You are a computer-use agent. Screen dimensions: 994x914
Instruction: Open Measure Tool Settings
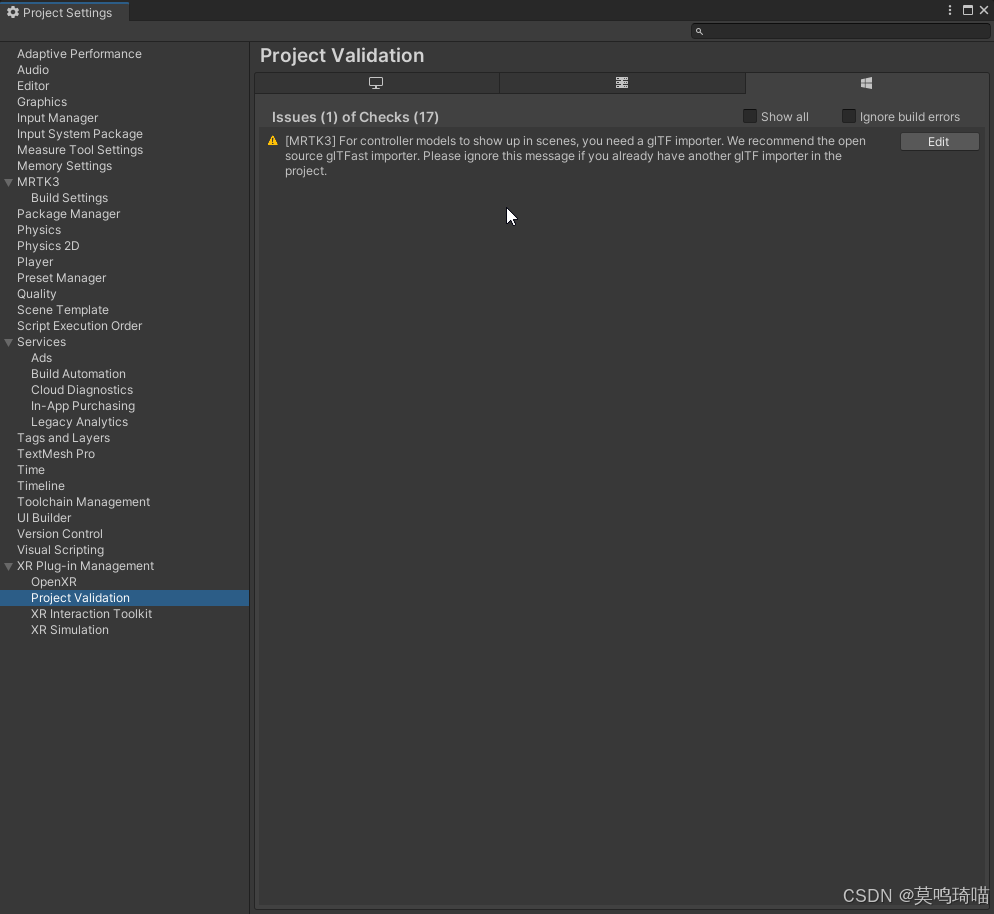80,150
